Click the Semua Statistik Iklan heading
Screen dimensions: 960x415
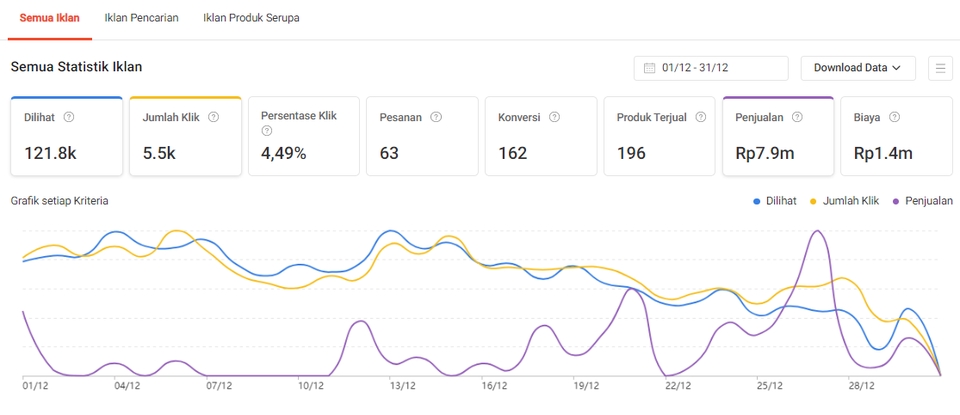77,67
